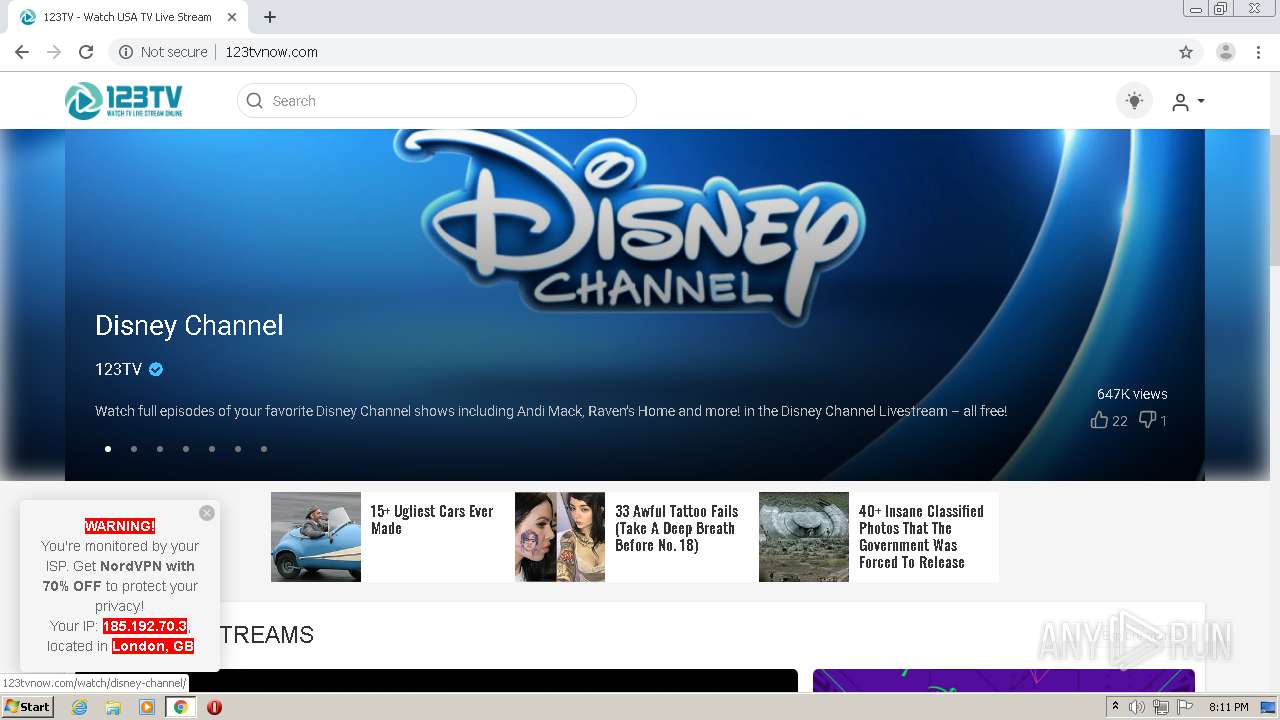Click the address bar URL 123tvnow.com

click(x=272, y=52)
